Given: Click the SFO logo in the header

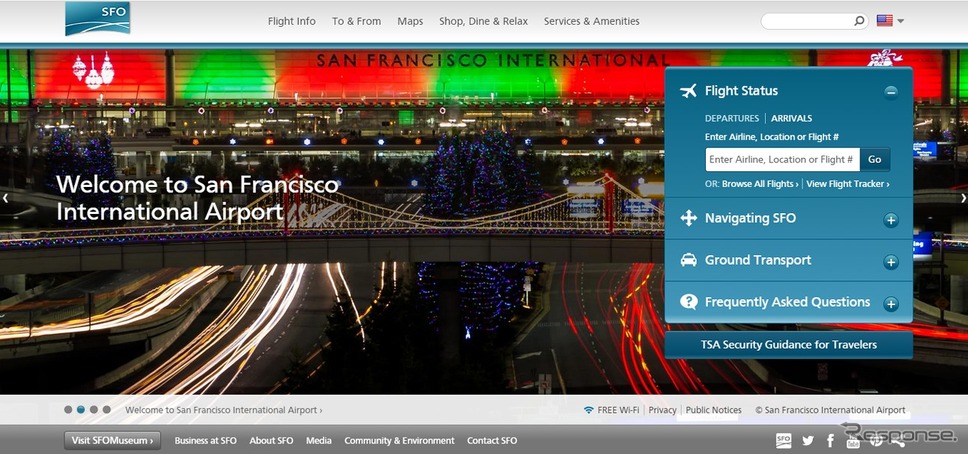Looking at the screenshot, I should point(98,19).
